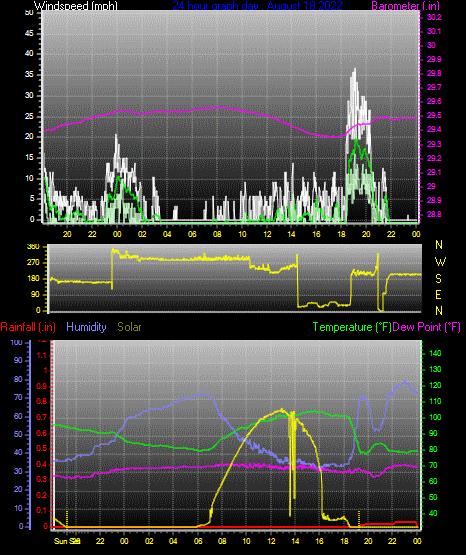
Task: Click "35" on the windspeed axis
Action: click(x=29, y=75)
